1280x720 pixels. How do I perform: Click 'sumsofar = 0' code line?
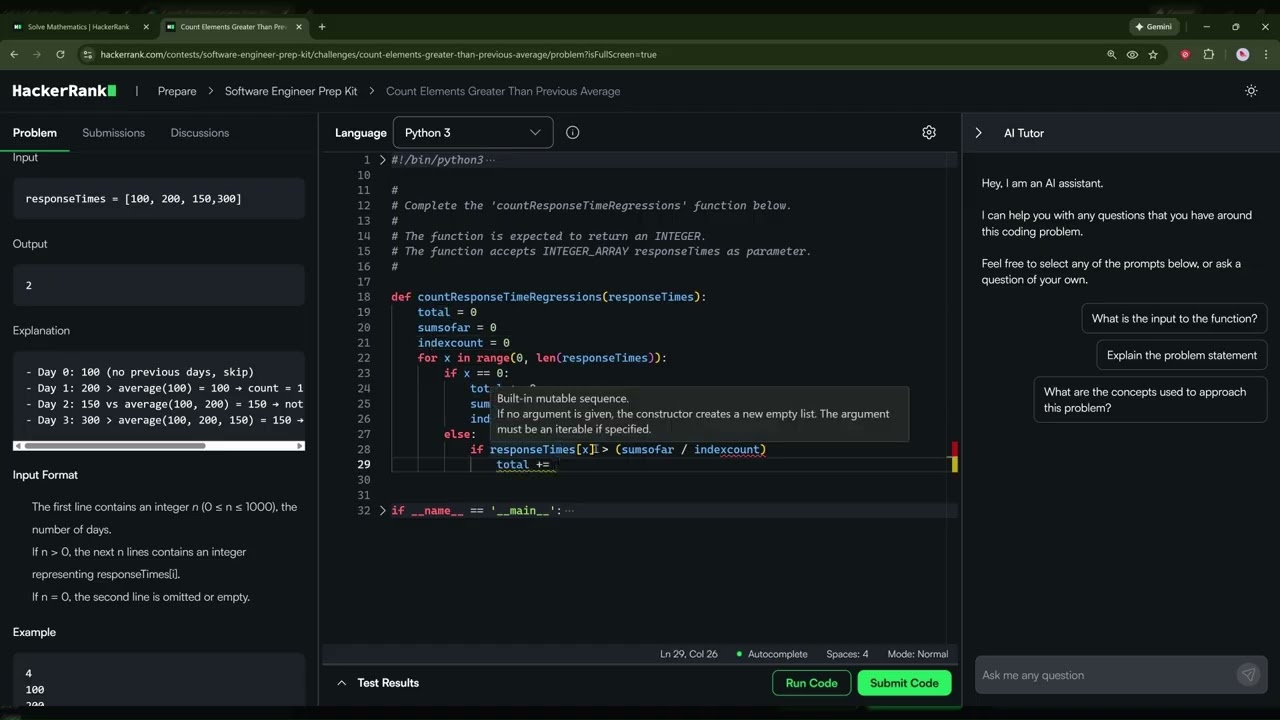[x=457, y=328]
